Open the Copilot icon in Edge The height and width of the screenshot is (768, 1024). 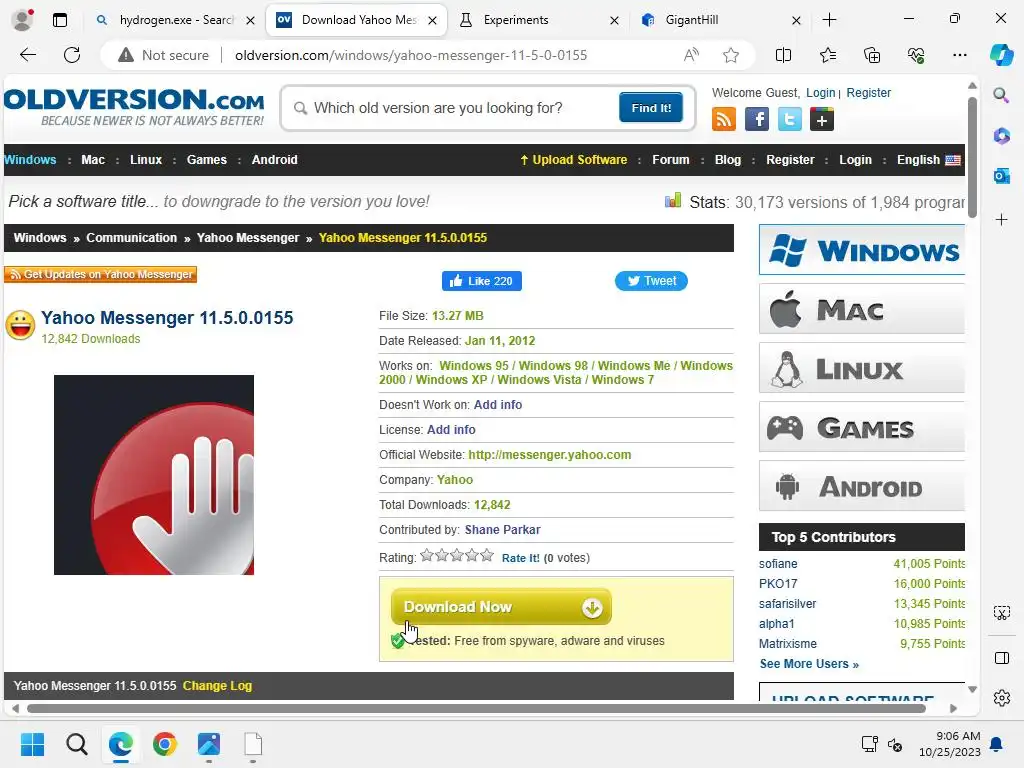[1001, 55]
